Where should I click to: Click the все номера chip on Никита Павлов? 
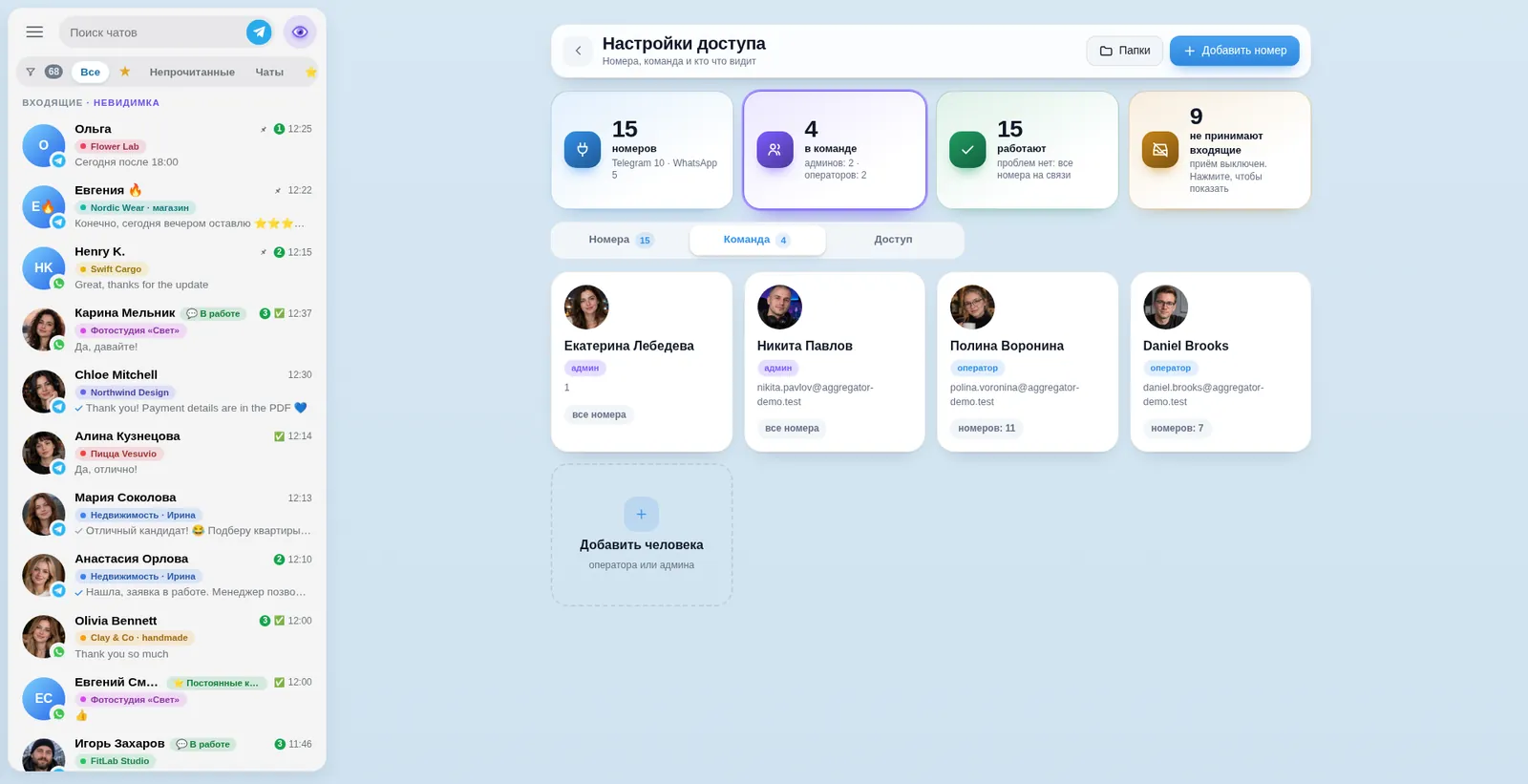792,429
